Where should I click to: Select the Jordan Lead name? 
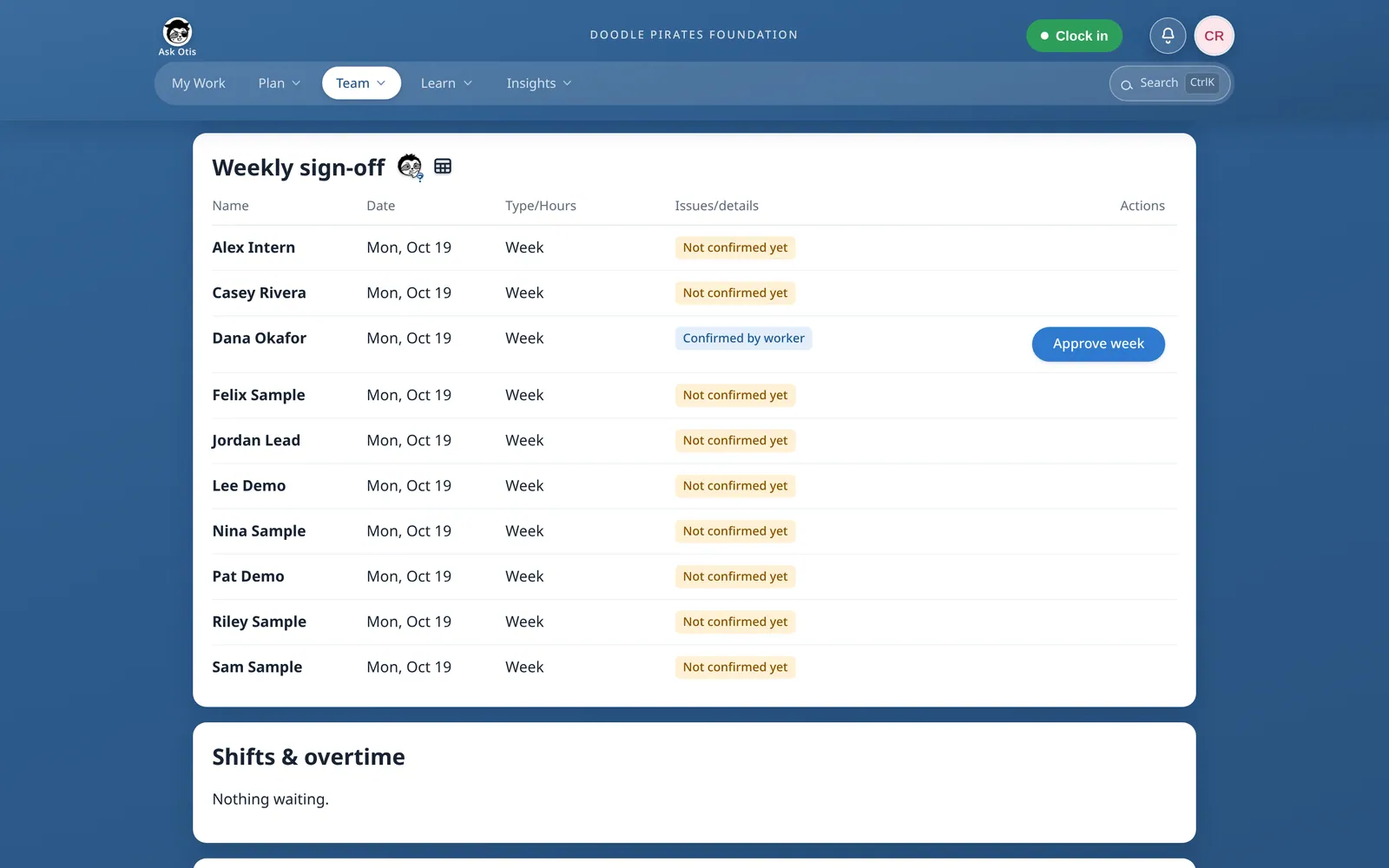tap(255, 440)
